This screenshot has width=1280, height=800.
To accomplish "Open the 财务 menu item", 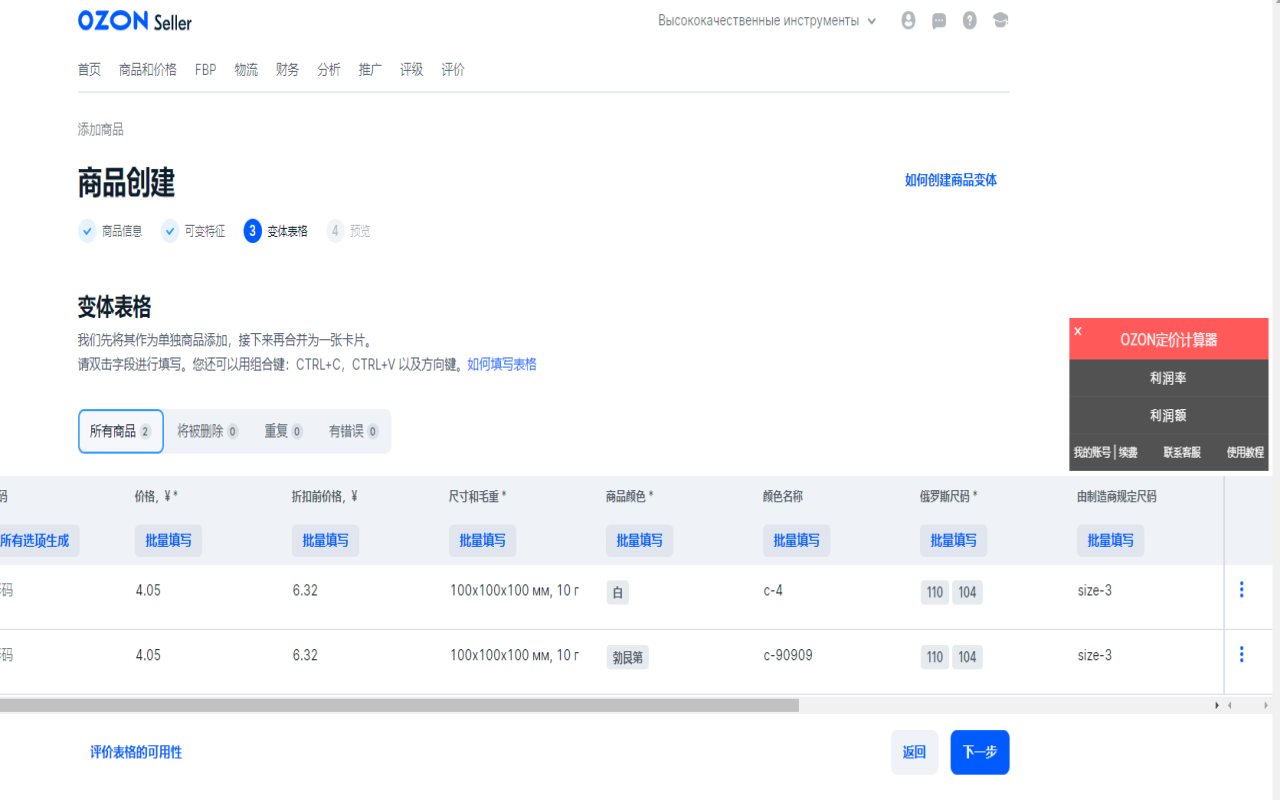I will (x=288, y=69).
